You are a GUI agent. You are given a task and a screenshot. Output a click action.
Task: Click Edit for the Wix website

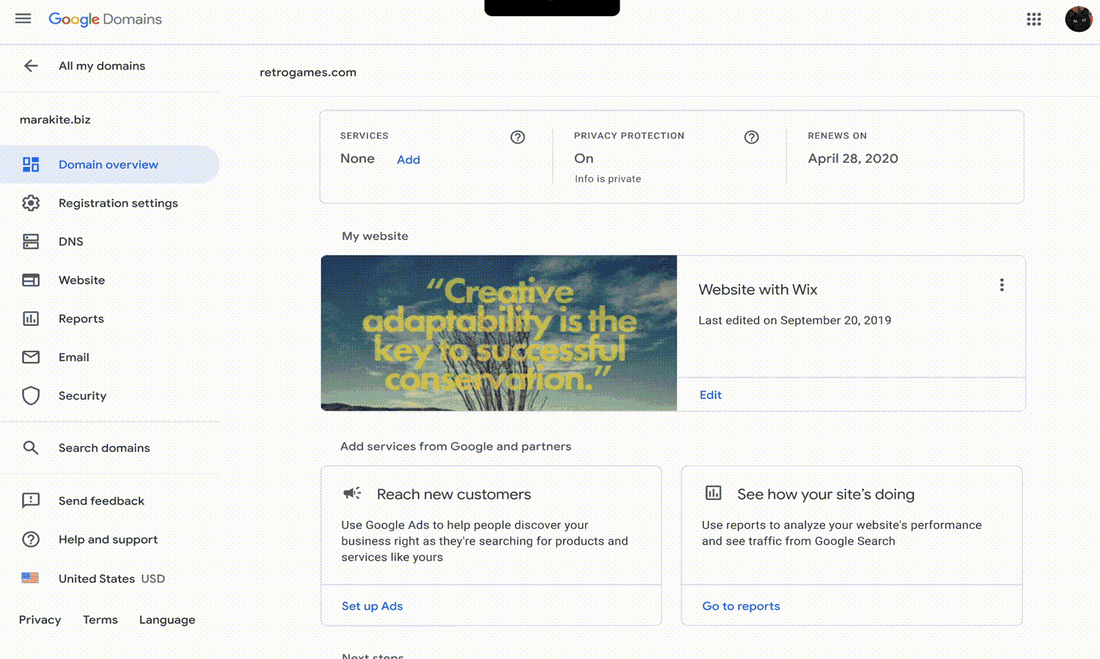pyautogui.click(x=710, y=394)
